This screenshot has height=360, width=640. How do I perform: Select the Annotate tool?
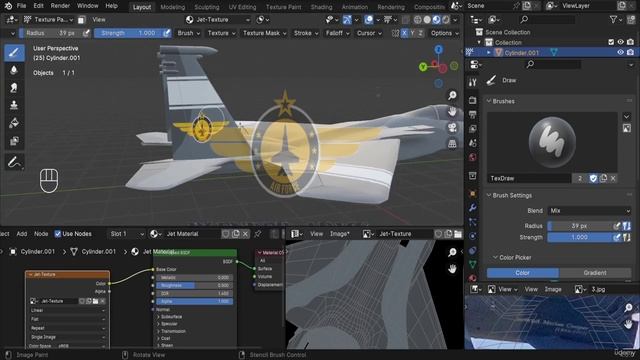tap(14, 162)
